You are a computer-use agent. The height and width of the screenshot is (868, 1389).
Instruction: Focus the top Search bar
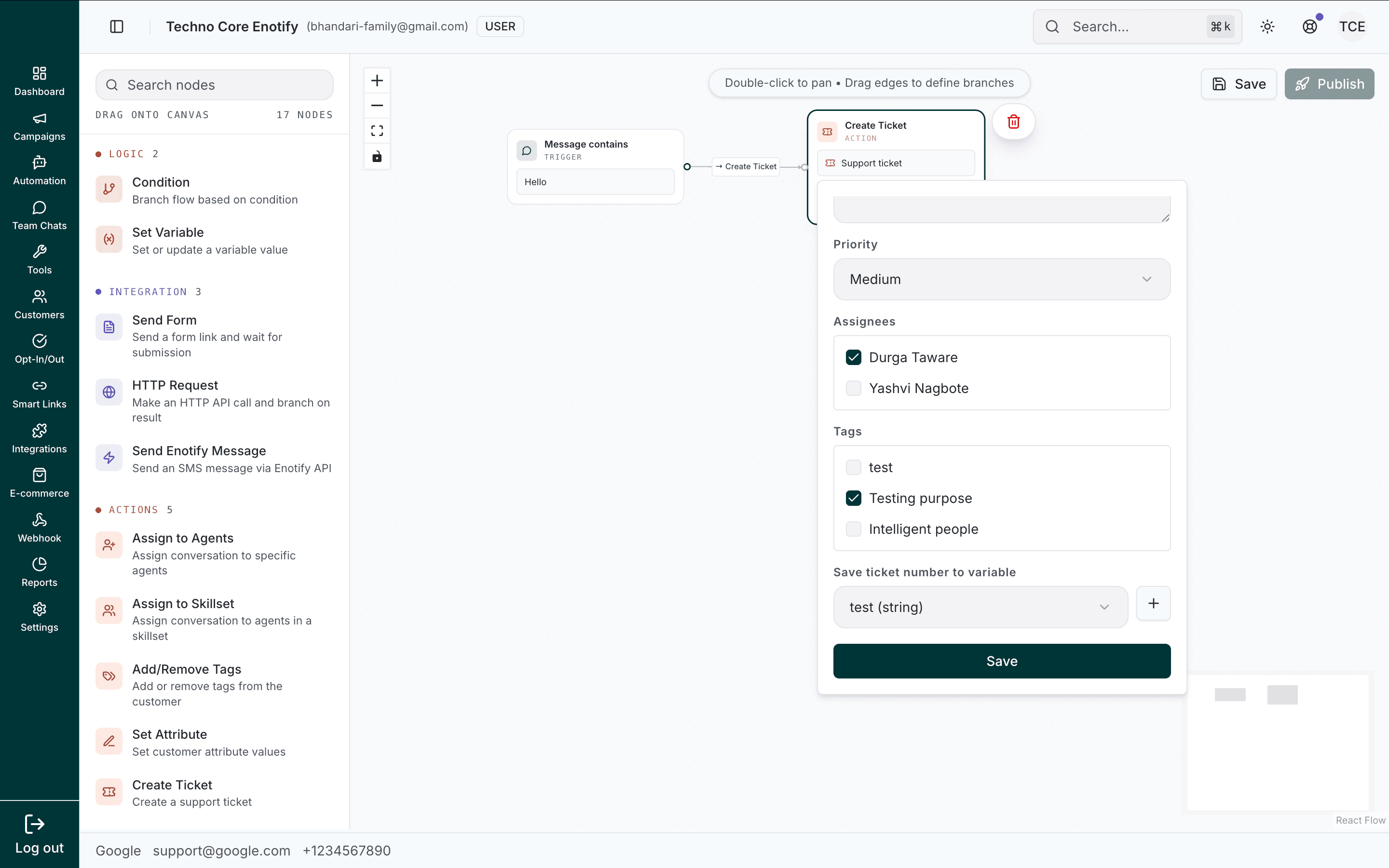tap(1137, 27)
